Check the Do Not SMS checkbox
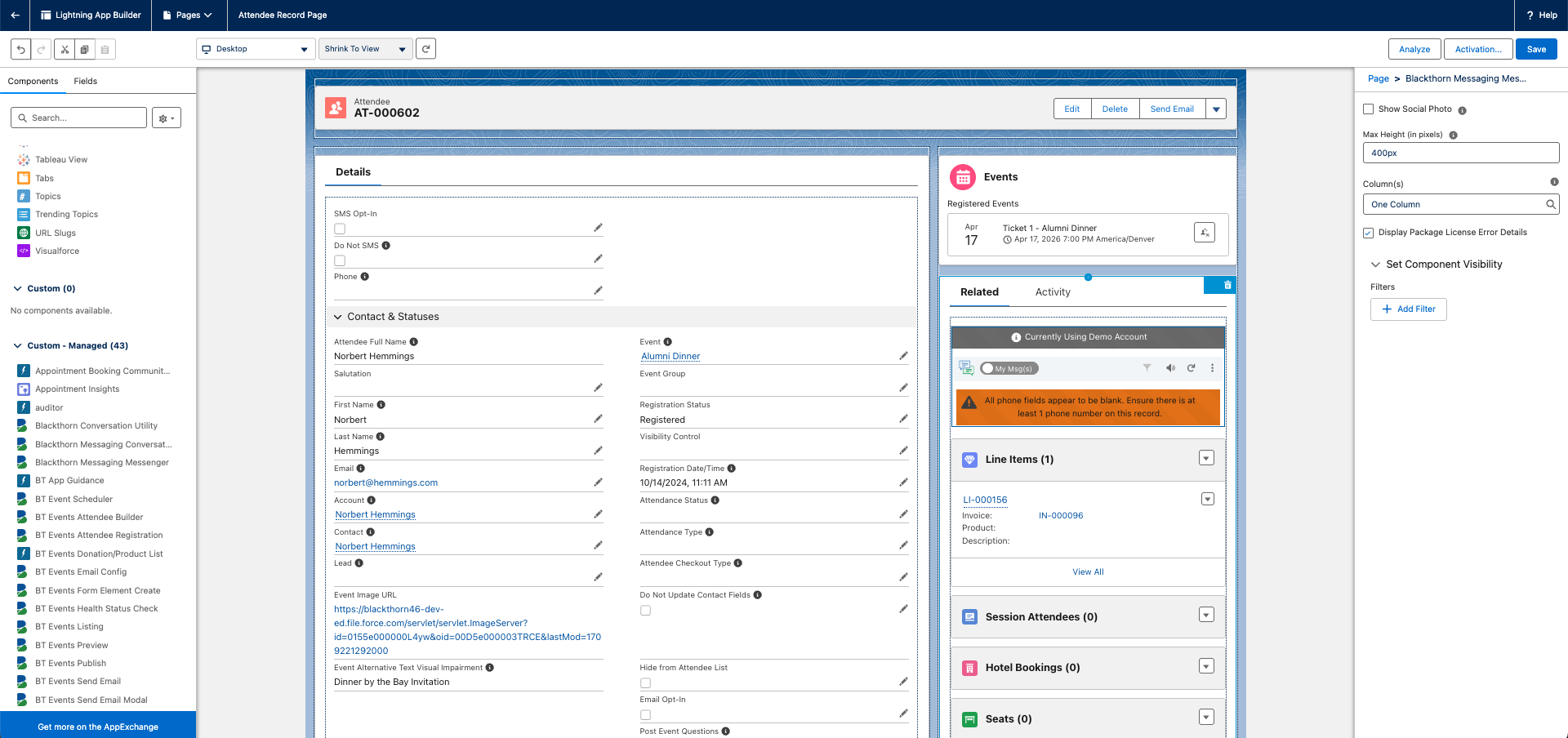This screenshot has width=1568, height=738. click(340, 260)
